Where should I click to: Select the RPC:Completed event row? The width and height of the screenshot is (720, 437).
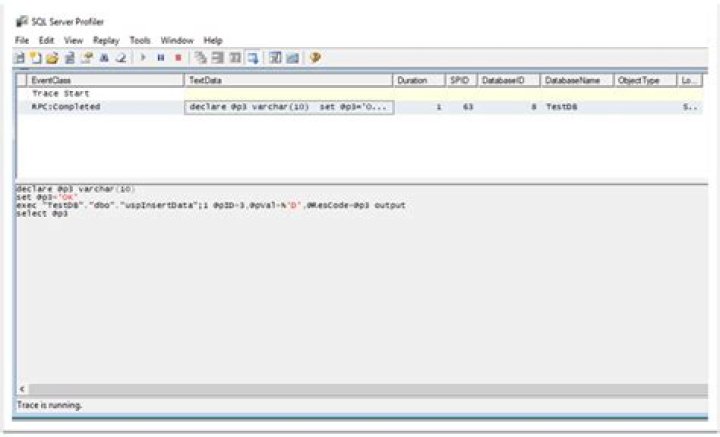[x=360, y=107]
